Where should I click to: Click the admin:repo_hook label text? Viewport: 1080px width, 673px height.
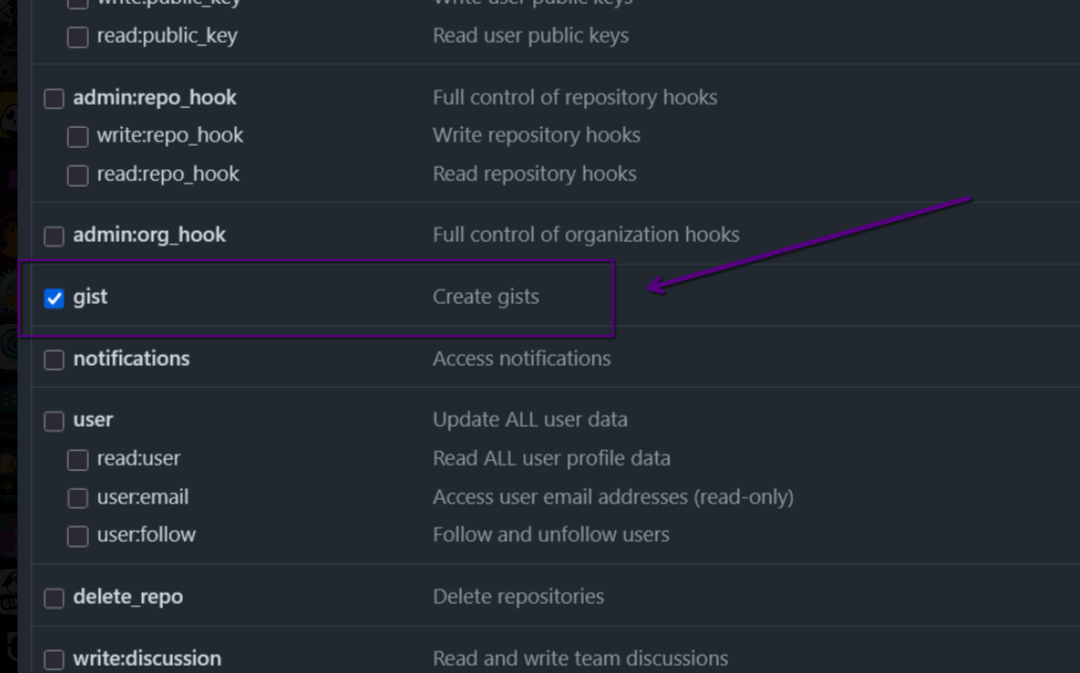[154, 97]
